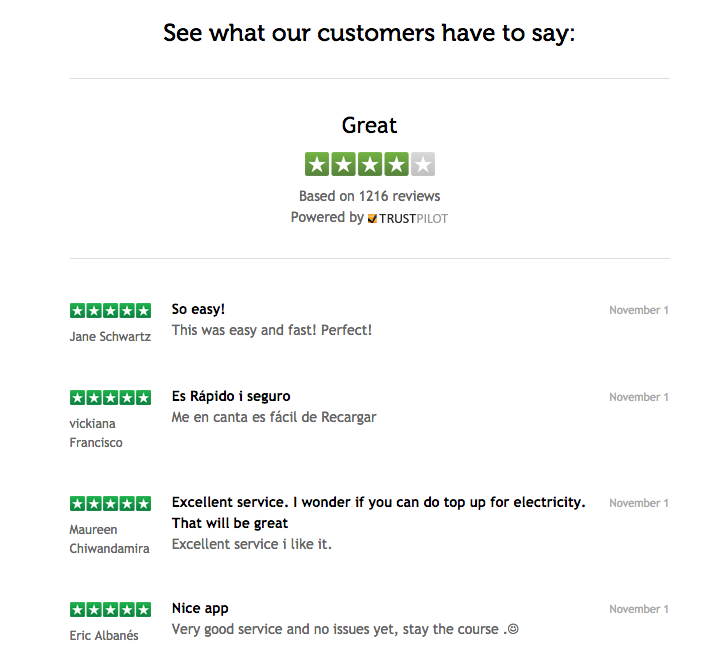Screen dimensions: 702x668
Task: Click Jane Schwartz's five-star rating
Action: 110,310
